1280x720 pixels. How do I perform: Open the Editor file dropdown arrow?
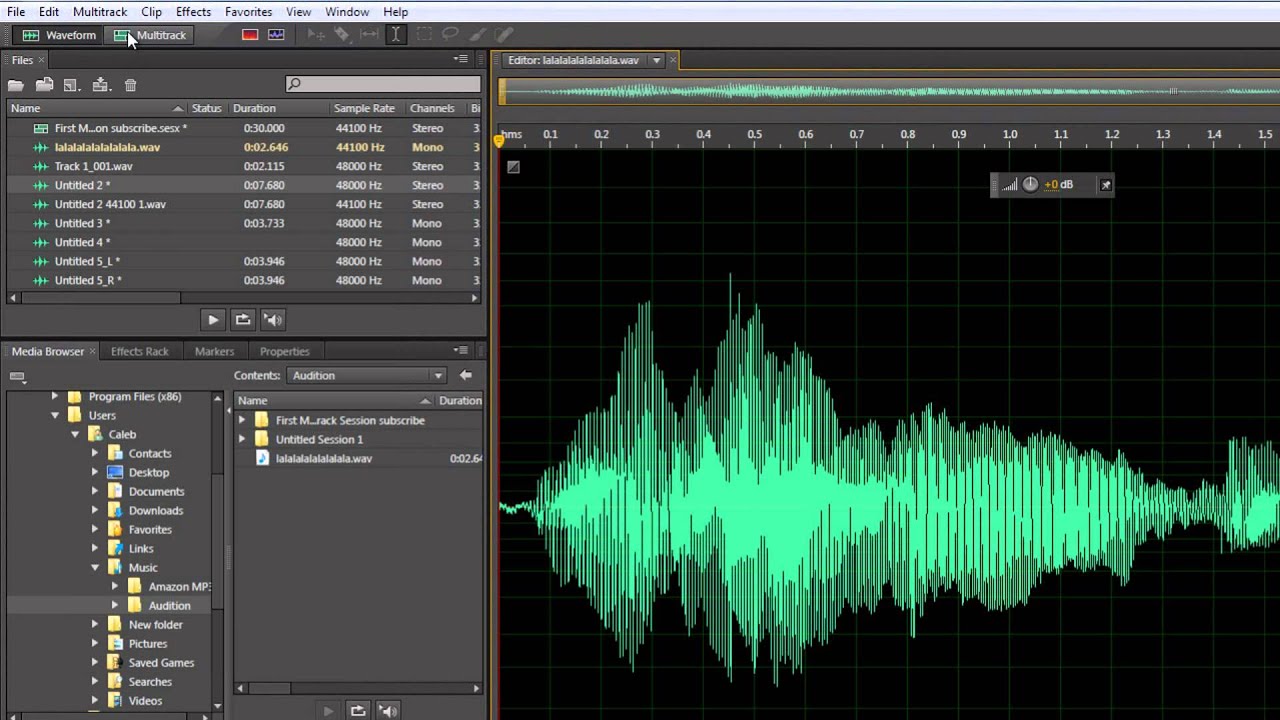(x=656, y=61)
